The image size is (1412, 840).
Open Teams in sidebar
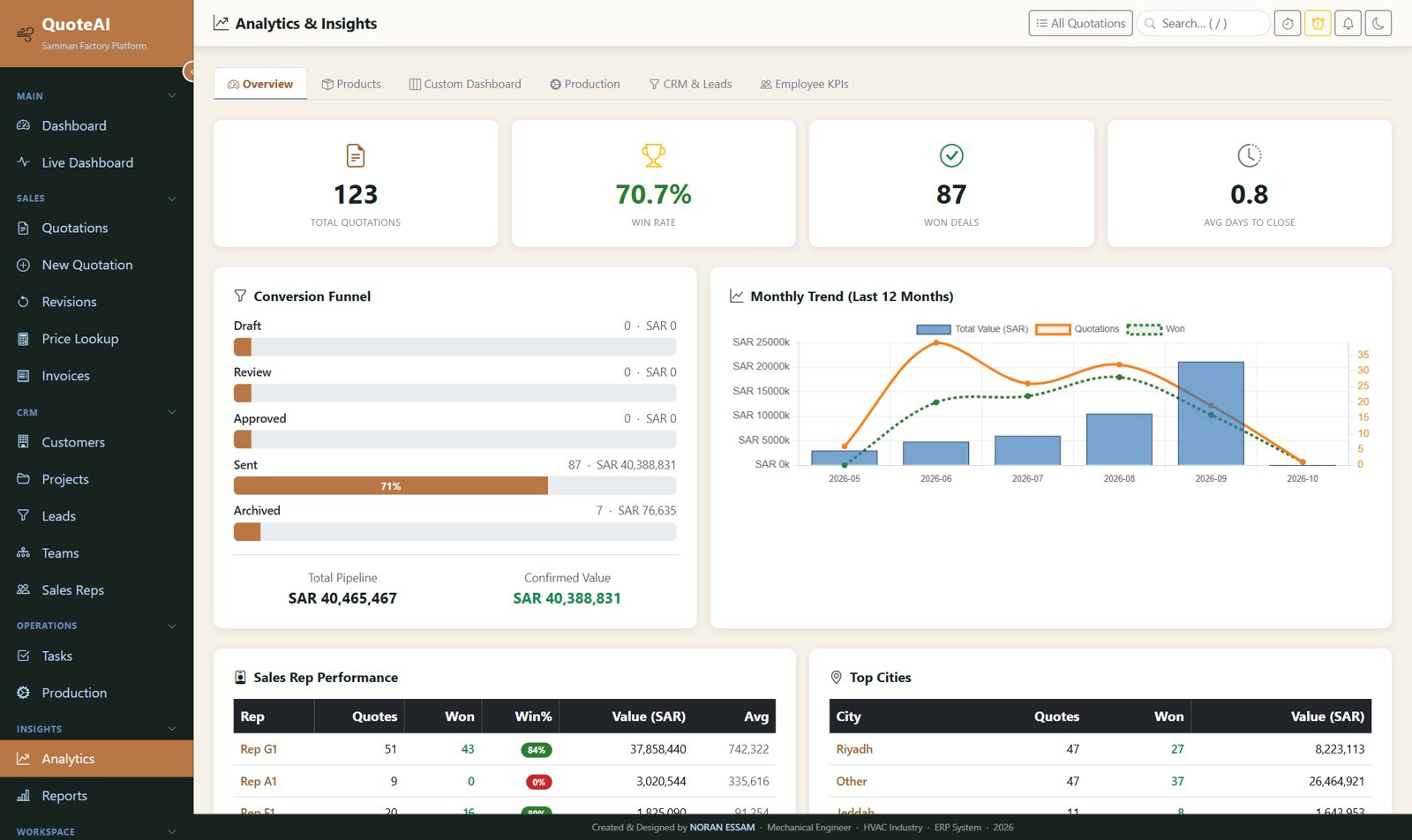(96, 553)
